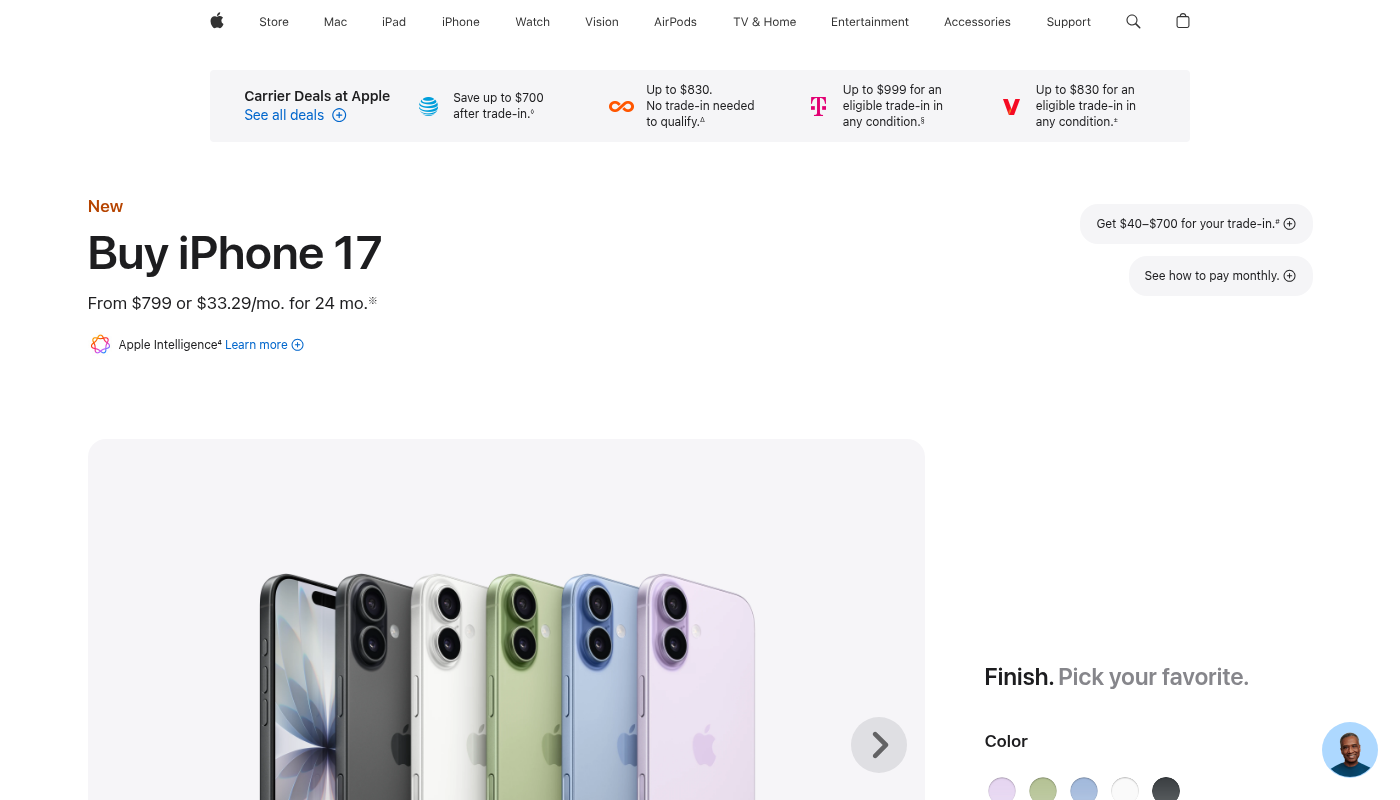Screen dimensions: 1400x800
Task: Select the sage green color option
Action: coord(1043,789)
